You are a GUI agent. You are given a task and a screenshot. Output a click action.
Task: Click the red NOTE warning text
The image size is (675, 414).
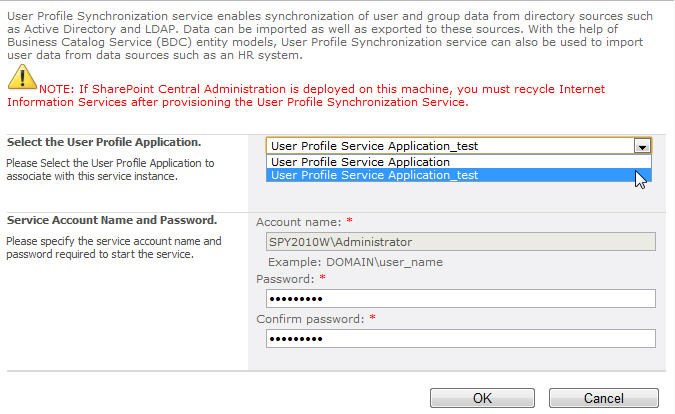[x=306, y=96]
